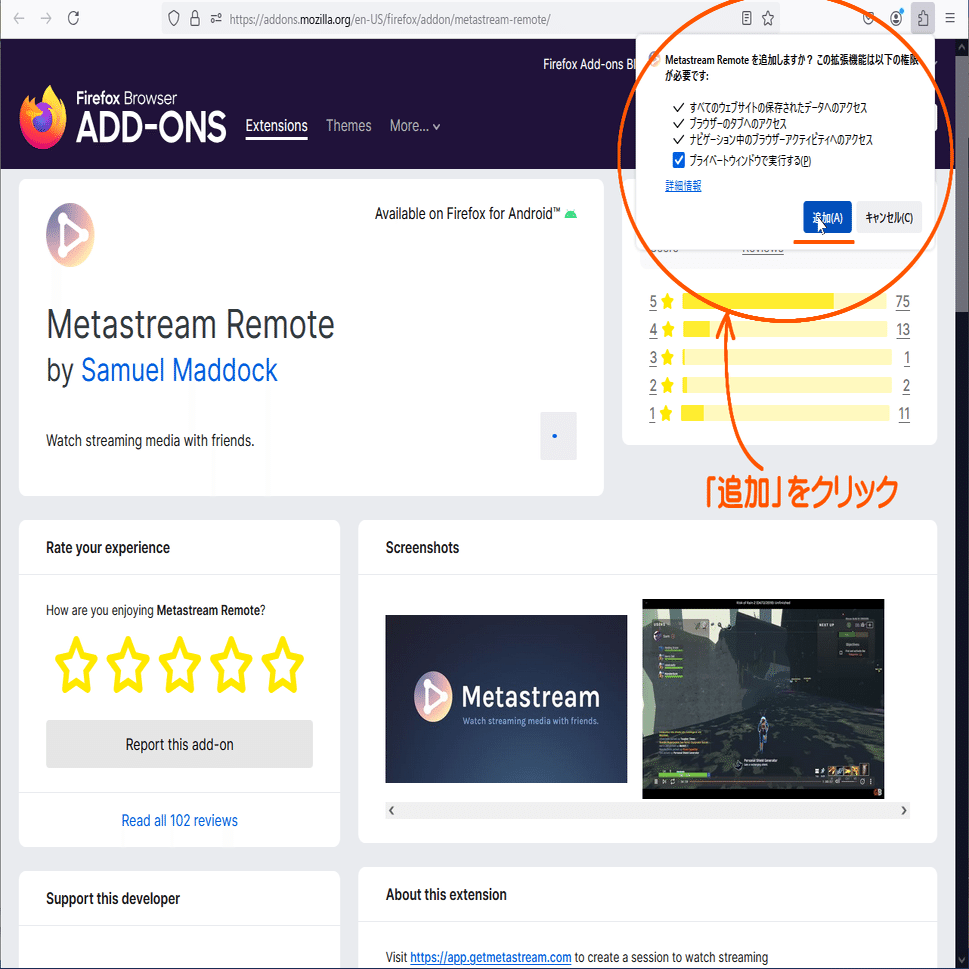
Task: Rate two stars for Metastream Remote
Action: [x=128, y=665]
